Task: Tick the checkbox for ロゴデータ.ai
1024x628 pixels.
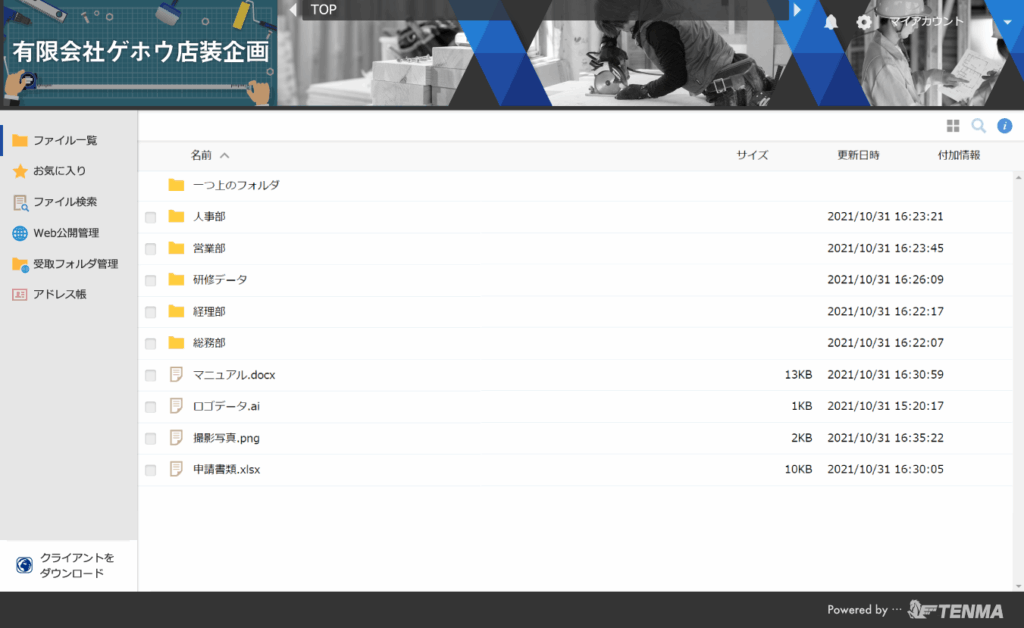Action: point(151,407)
